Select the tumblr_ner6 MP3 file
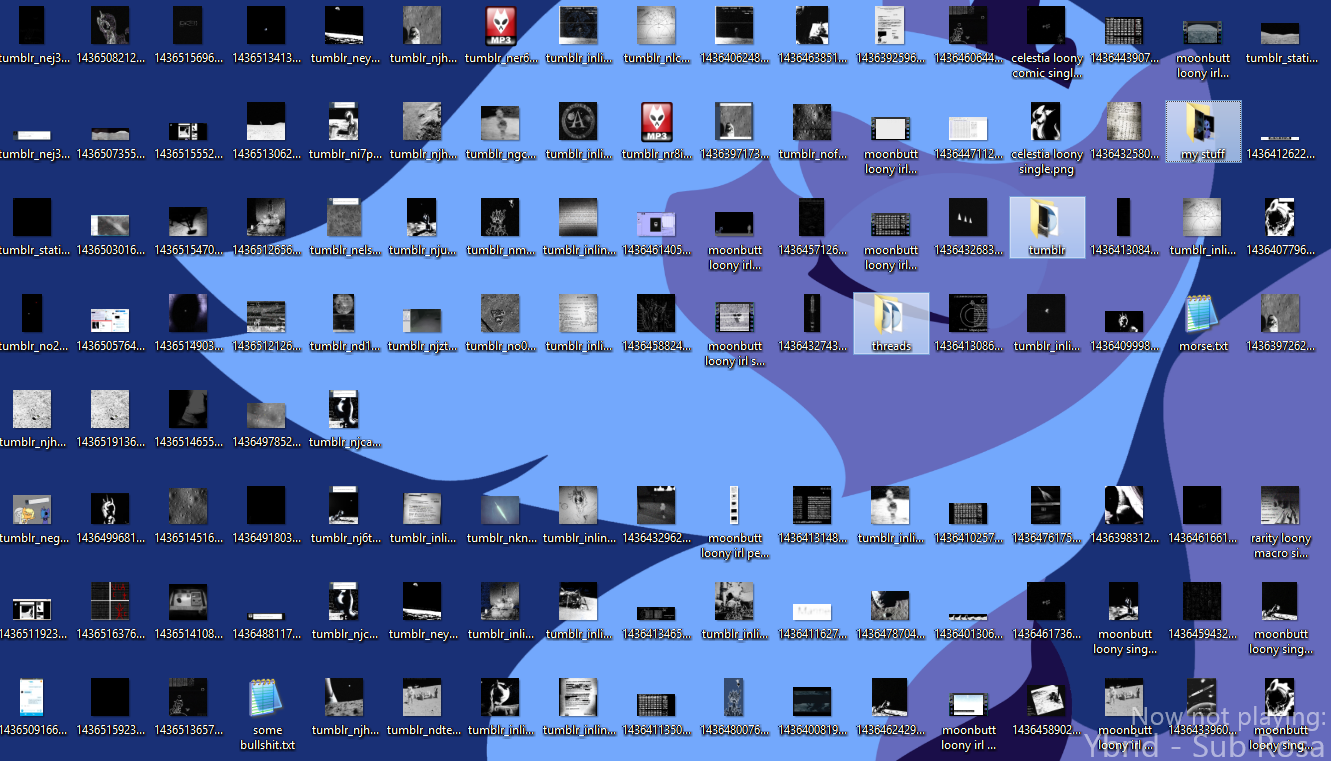 point(501,25)
